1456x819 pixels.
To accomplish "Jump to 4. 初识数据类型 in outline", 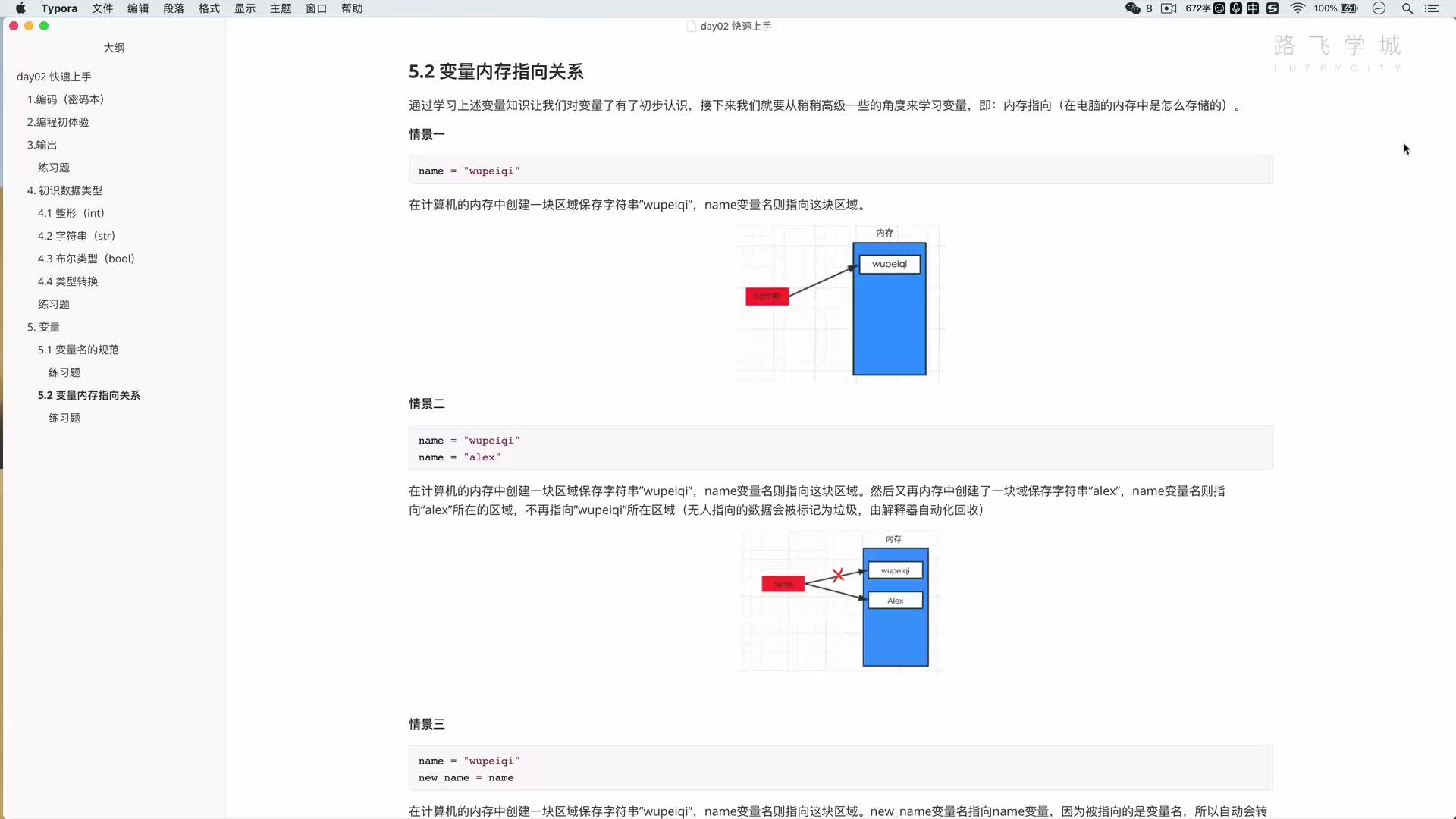I will click(64, 190).
